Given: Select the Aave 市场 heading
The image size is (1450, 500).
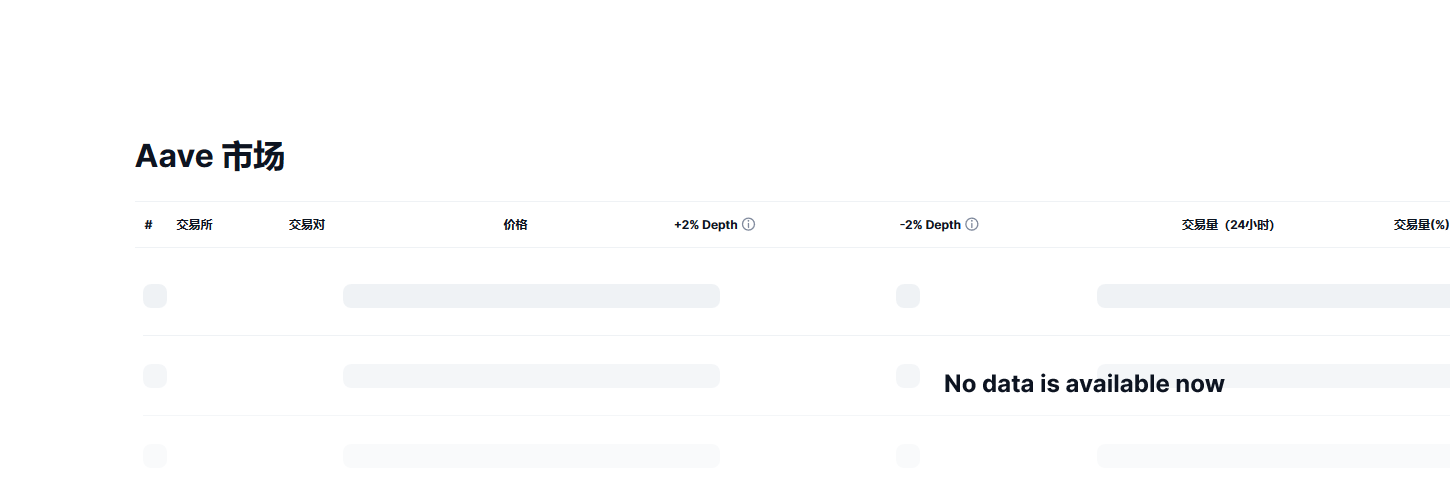Looking at the screenshot, I should click(210, 157).
